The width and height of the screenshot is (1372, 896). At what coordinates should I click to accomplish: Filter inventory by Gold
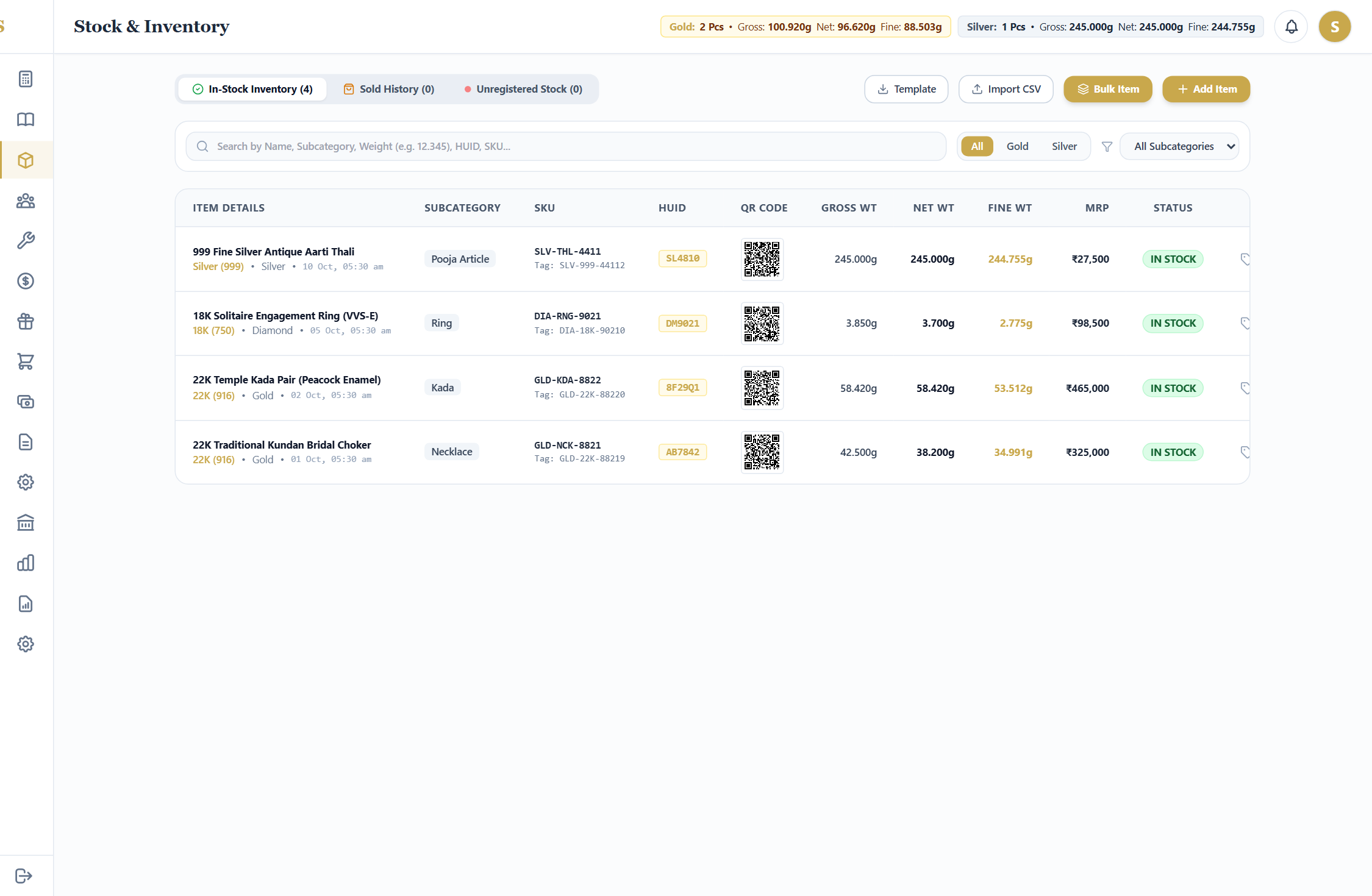1017,146
